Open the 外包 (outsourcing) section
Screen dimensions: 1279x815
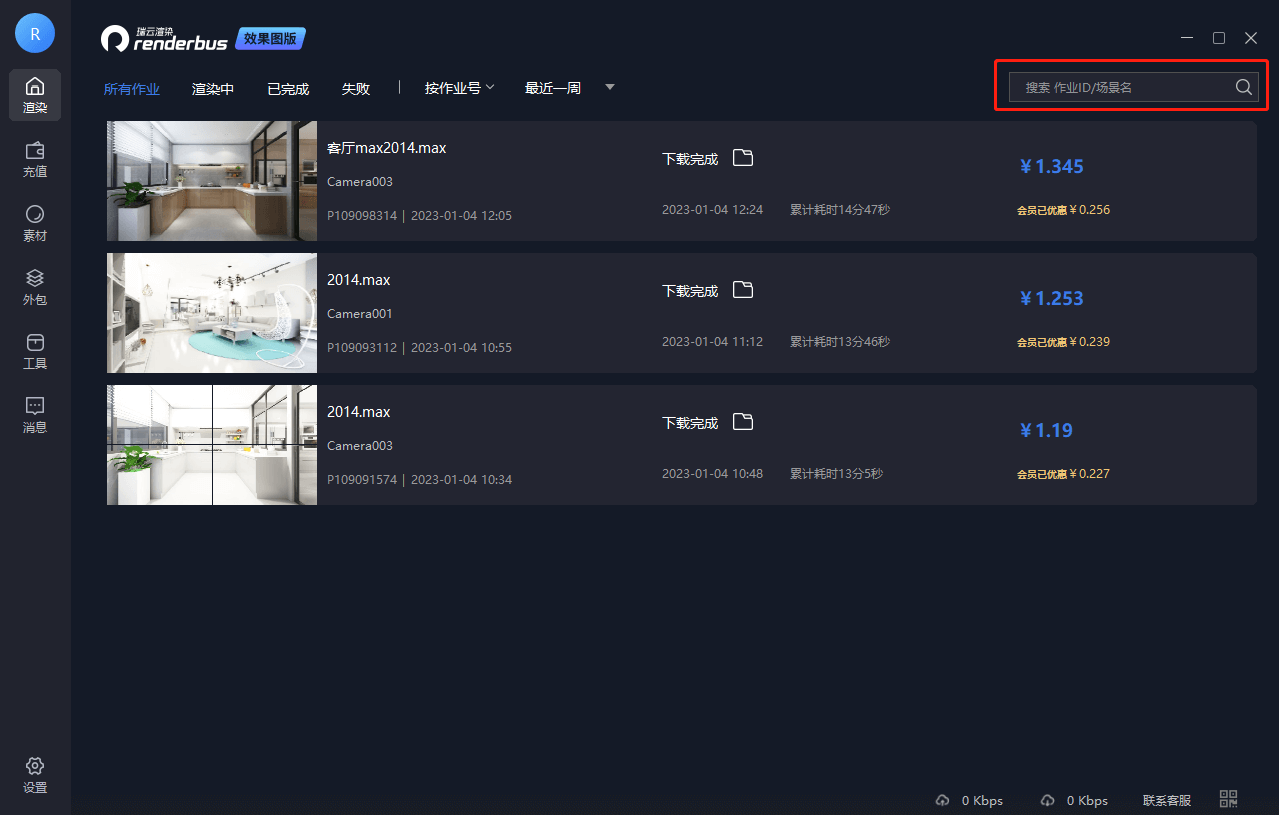pos(35,287)
